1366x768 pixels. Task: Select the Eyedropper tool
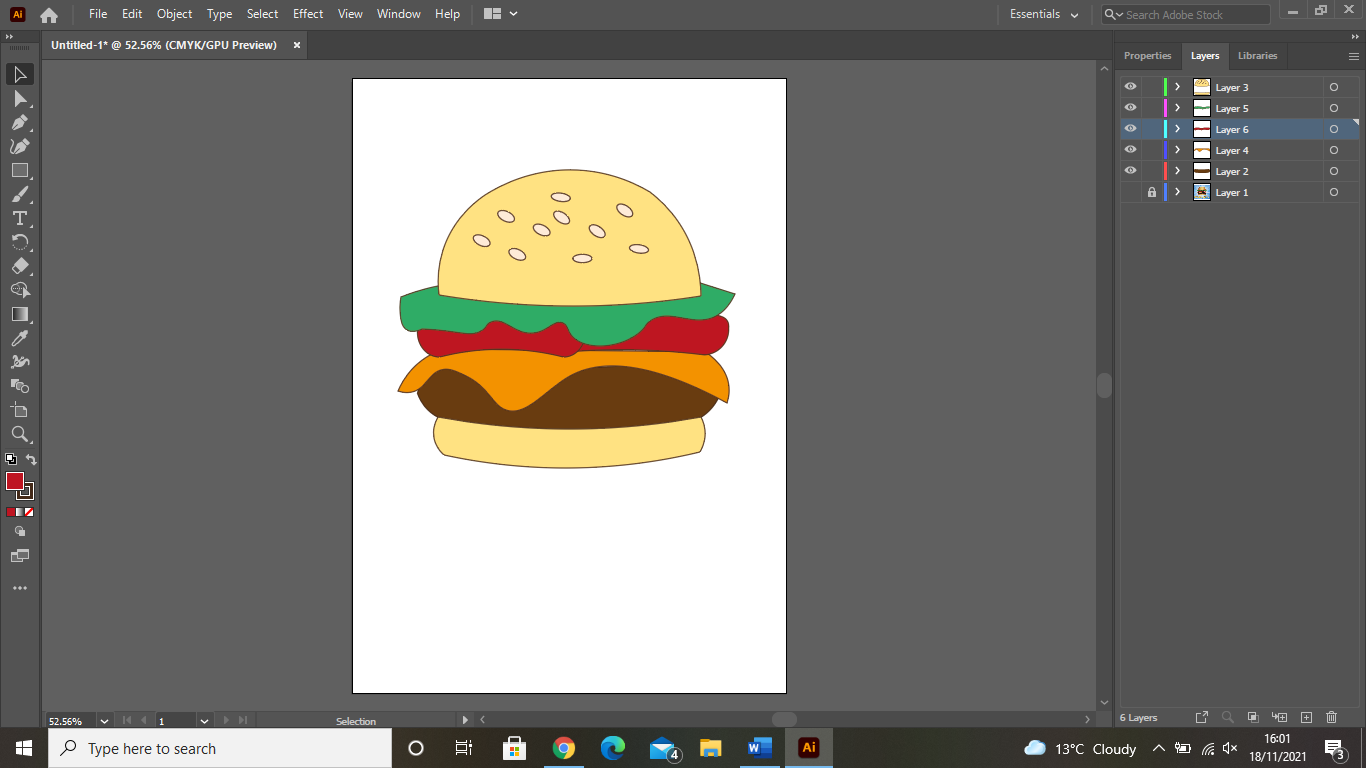point(19,338)
